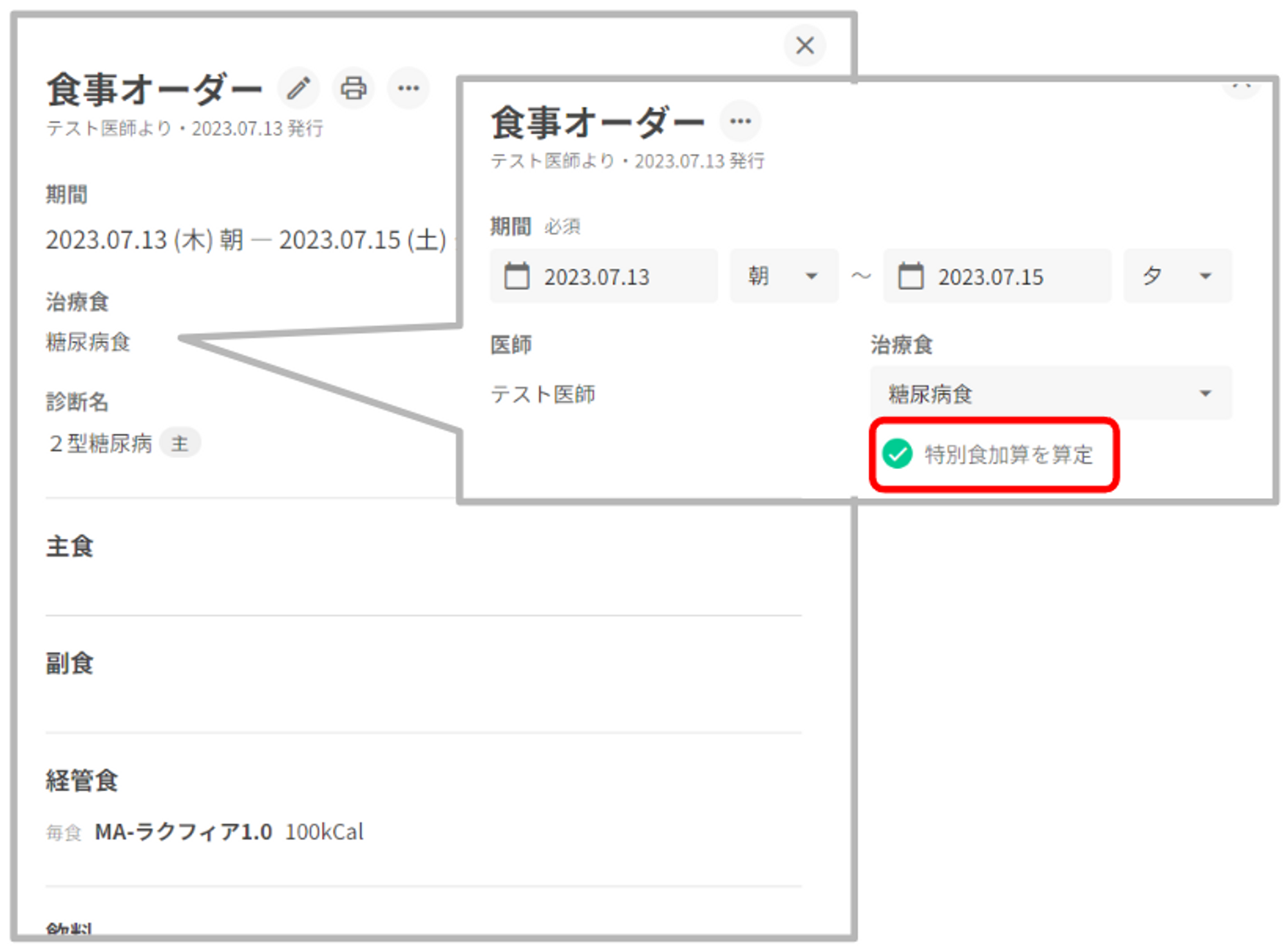
Task: Click the 糖尿病食 value in left panel
Action: tap(88, 342)
